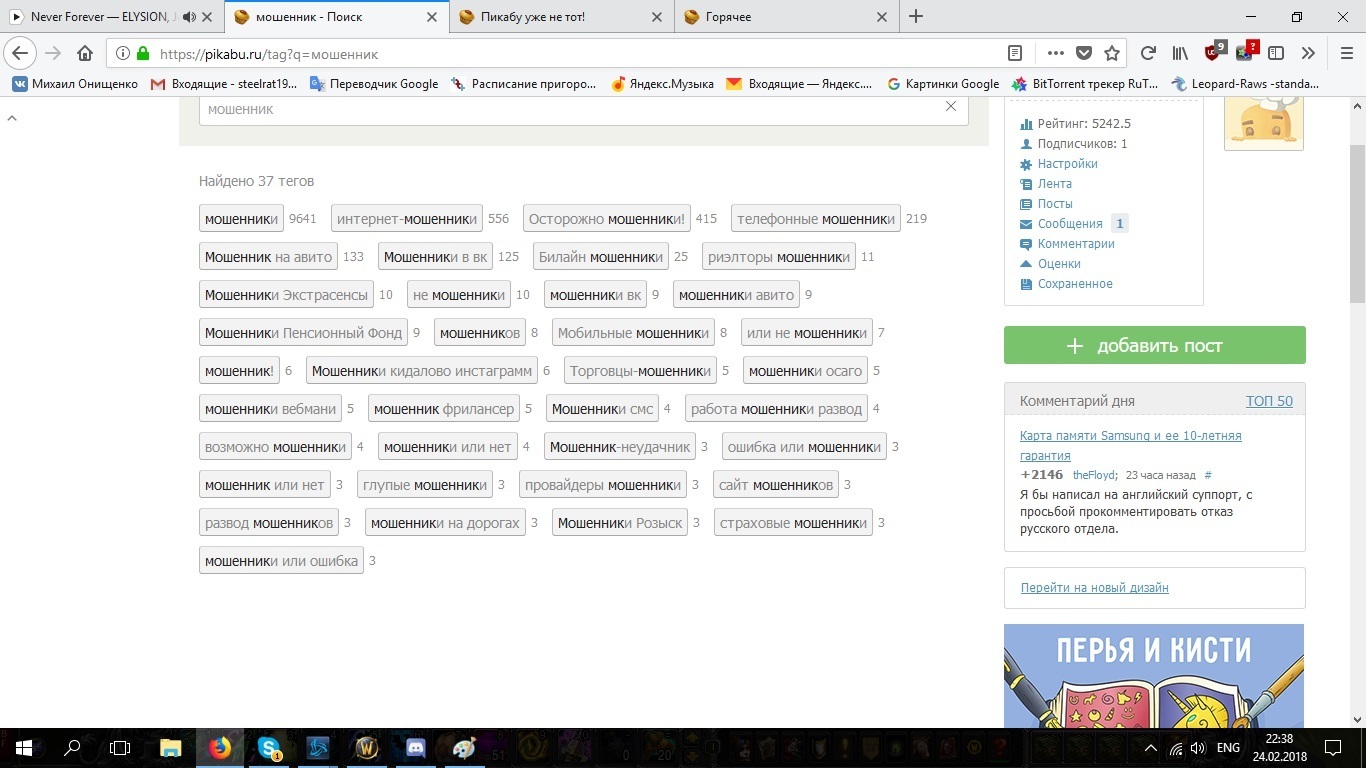
Task: Click the green 'добавить пост' button
Action: click(1154, 345)
